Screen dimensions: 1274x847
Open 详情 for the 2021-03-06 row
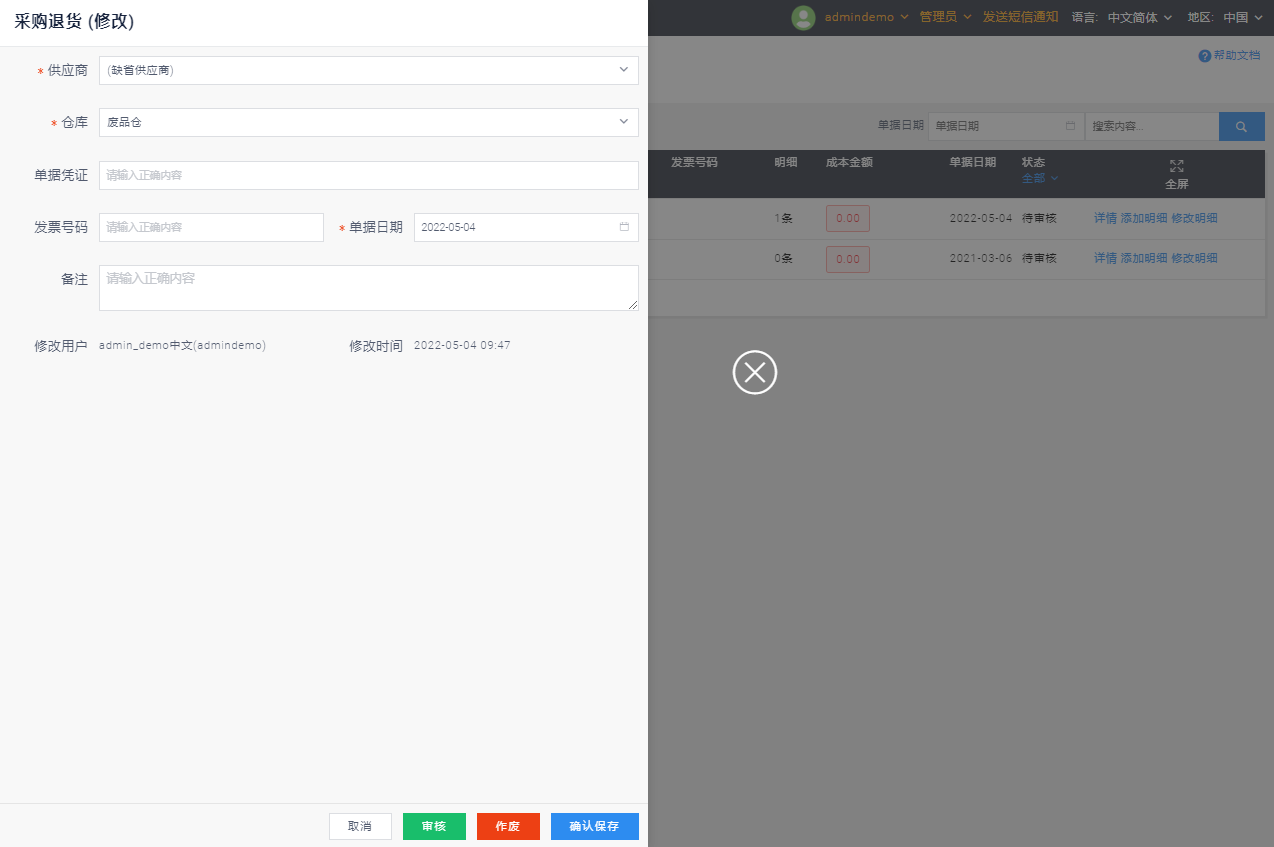tap(1105, 258)
